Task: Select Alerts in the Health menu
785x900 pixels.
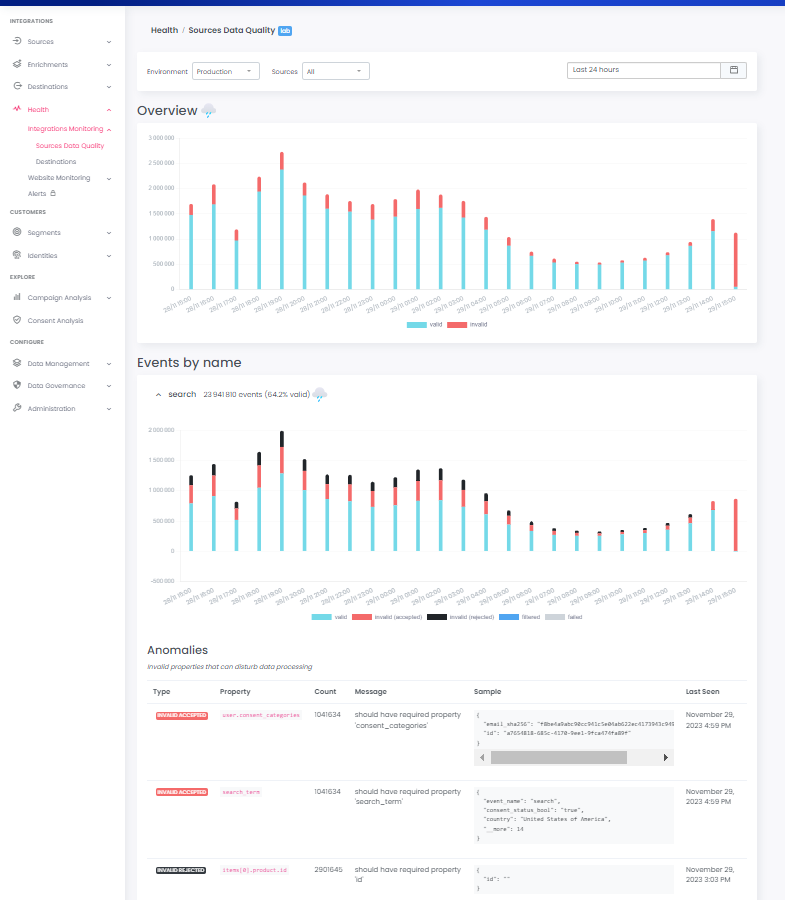Action: tap(37, 193)
